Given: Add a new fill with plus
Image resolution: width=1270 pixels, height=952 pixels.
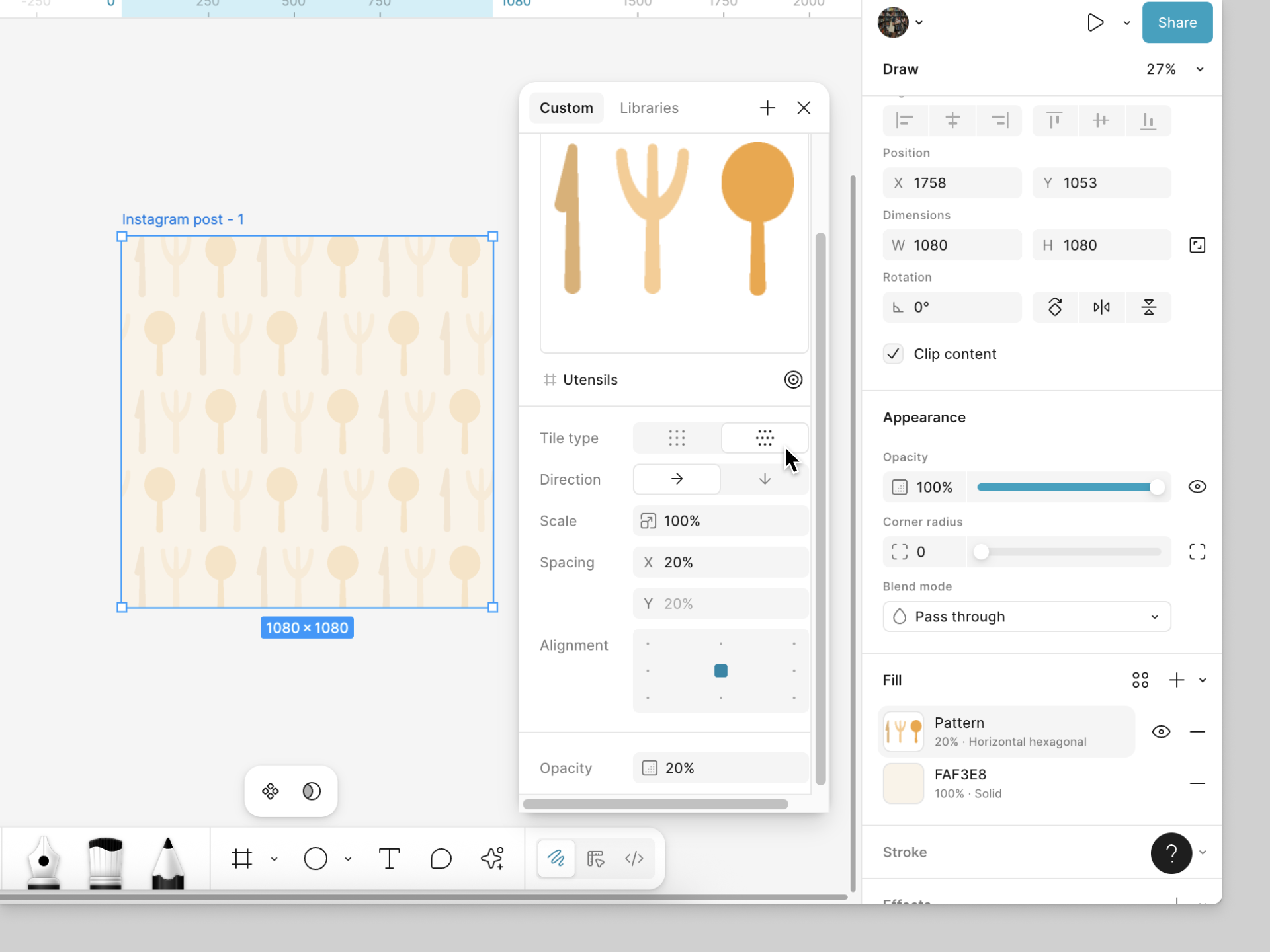Looking at the screenshot, I should (x=1177, y=680).
